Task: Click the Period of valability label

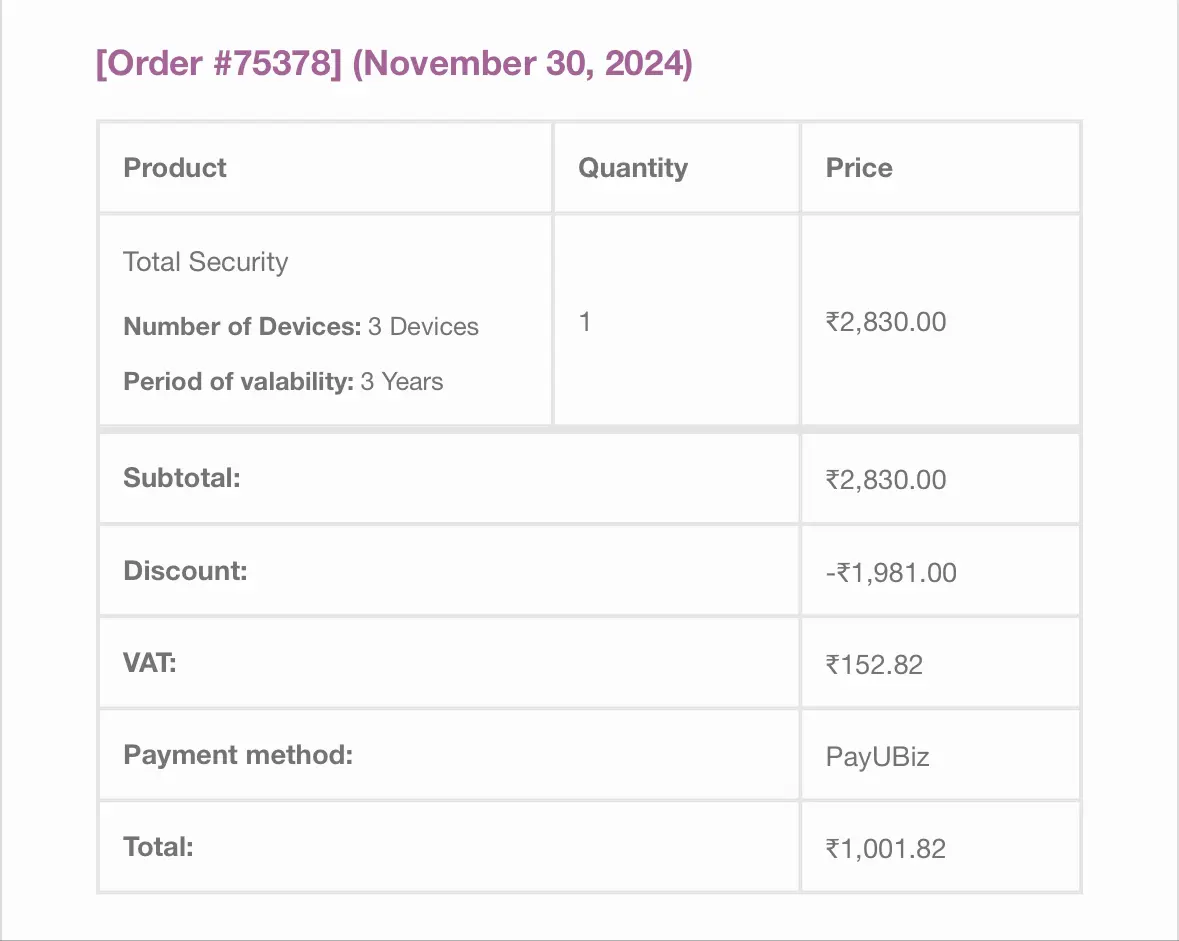Action: tap(238, 381)
